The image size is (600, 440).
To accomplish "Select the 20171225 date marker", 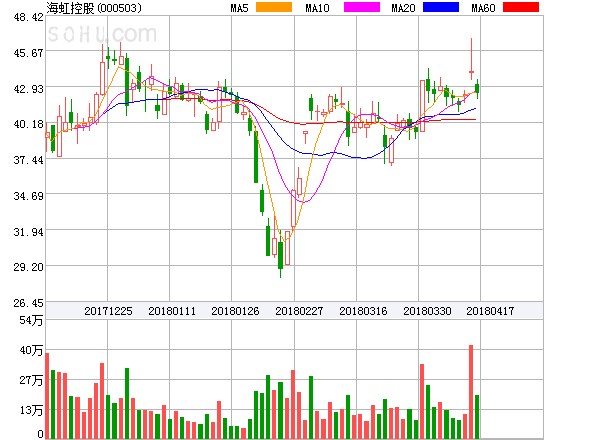I will click(x=108, y=311).
